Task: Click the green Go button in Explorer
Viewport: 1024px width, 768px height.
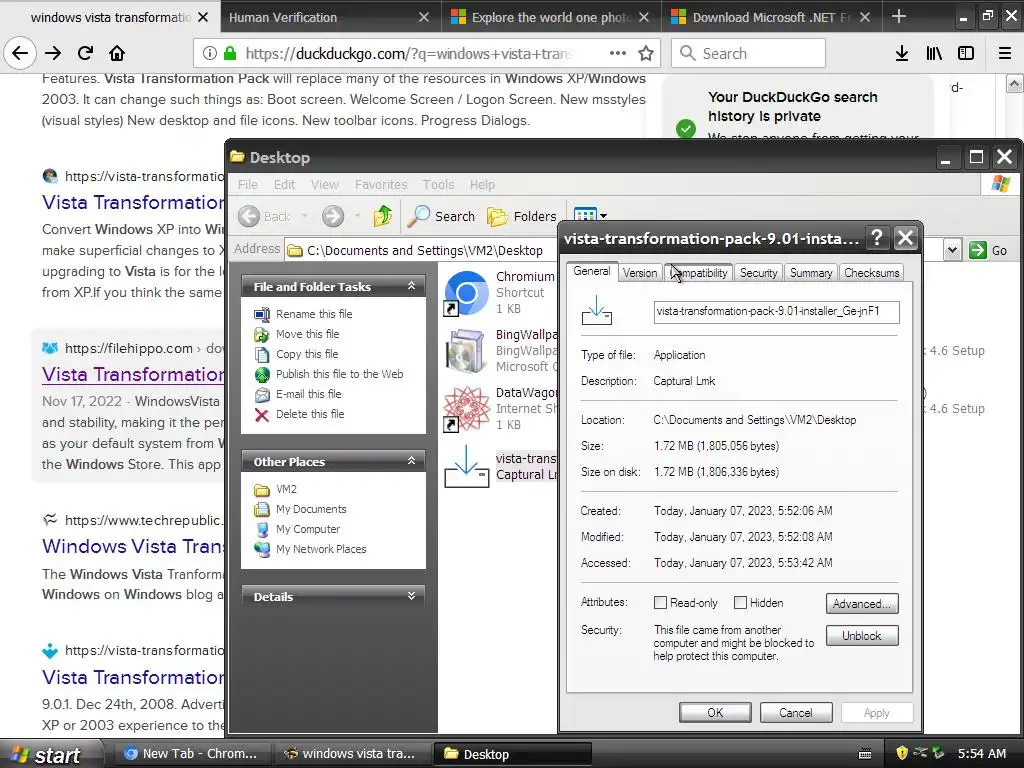Action: pos(988,250)
